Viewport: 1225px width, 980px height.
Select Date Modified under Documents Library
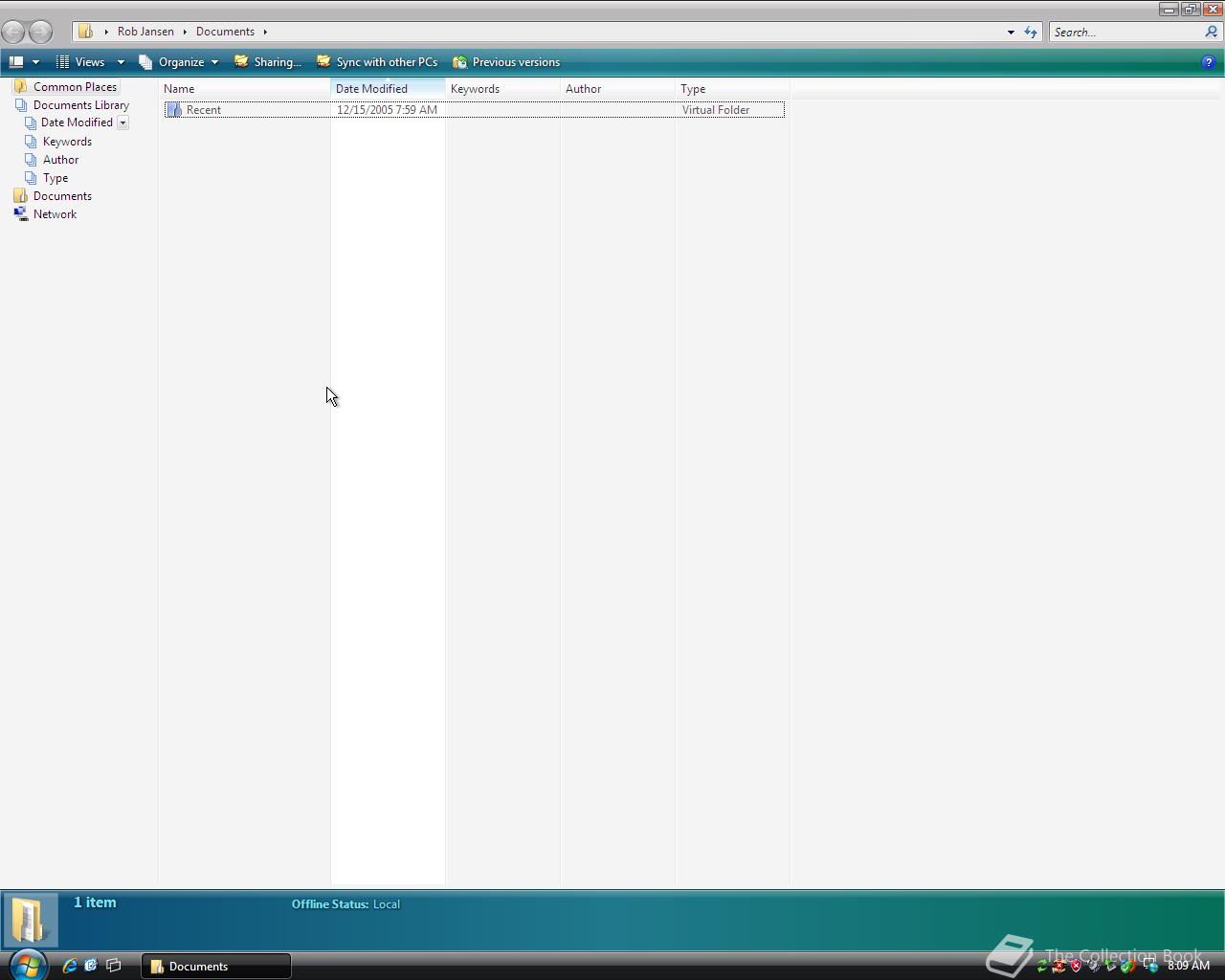77,122
